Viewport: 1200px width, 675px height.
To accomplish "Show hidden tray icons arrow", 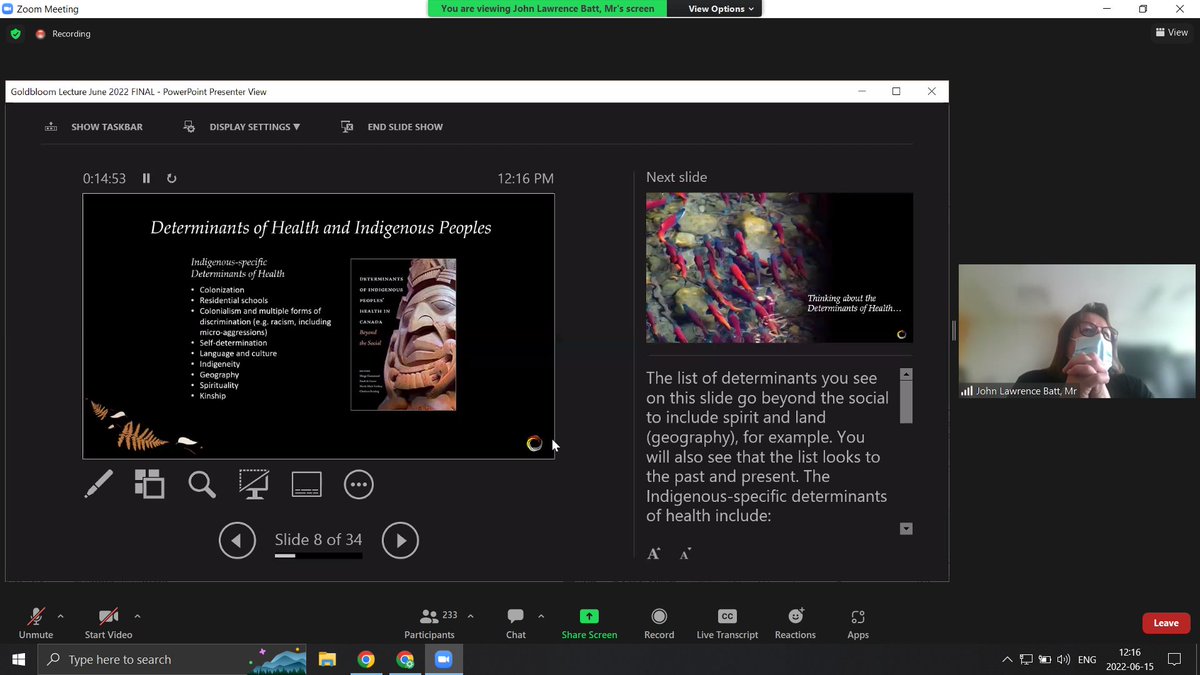I will [1007, 660].
